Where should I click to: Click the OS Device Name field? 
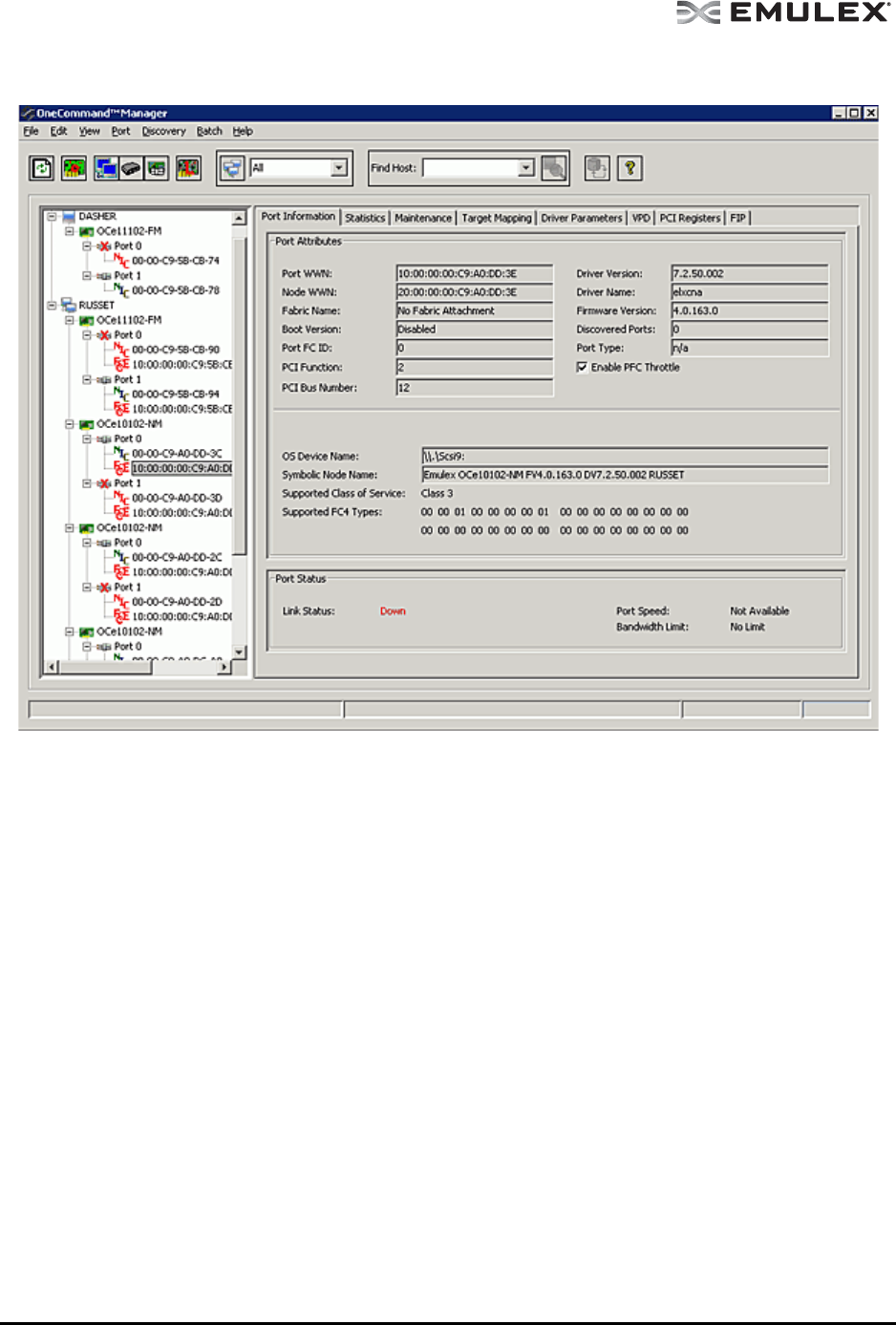click(x=626, y=456)
